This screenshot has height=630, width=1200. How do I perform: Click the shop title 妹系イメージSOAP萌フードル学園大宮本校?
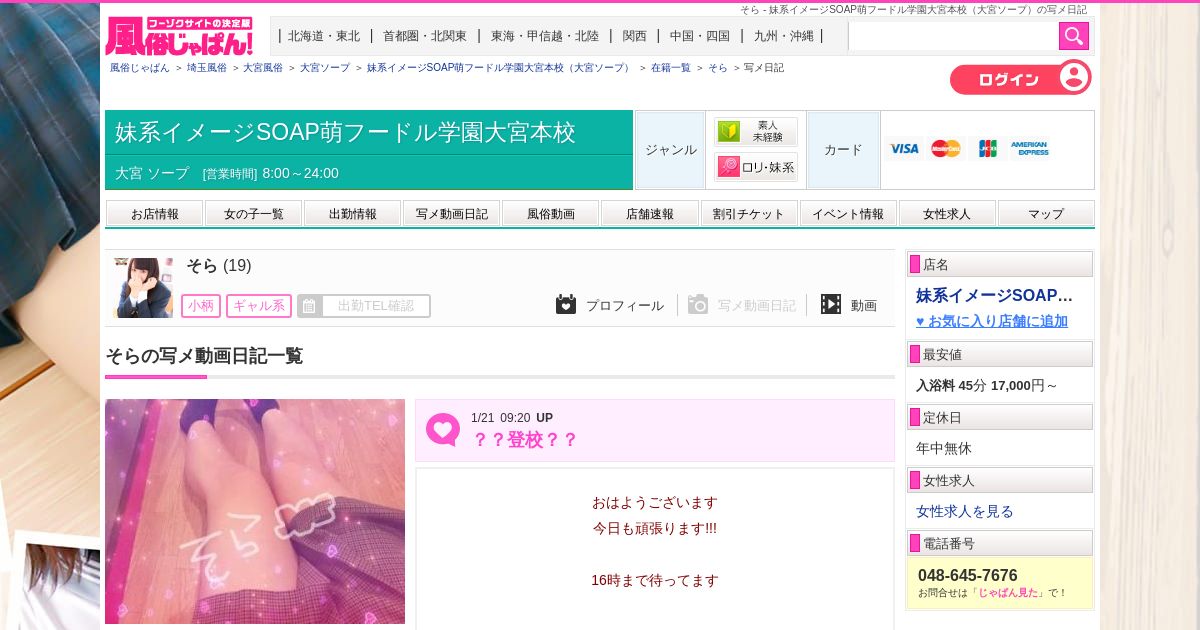346,132
